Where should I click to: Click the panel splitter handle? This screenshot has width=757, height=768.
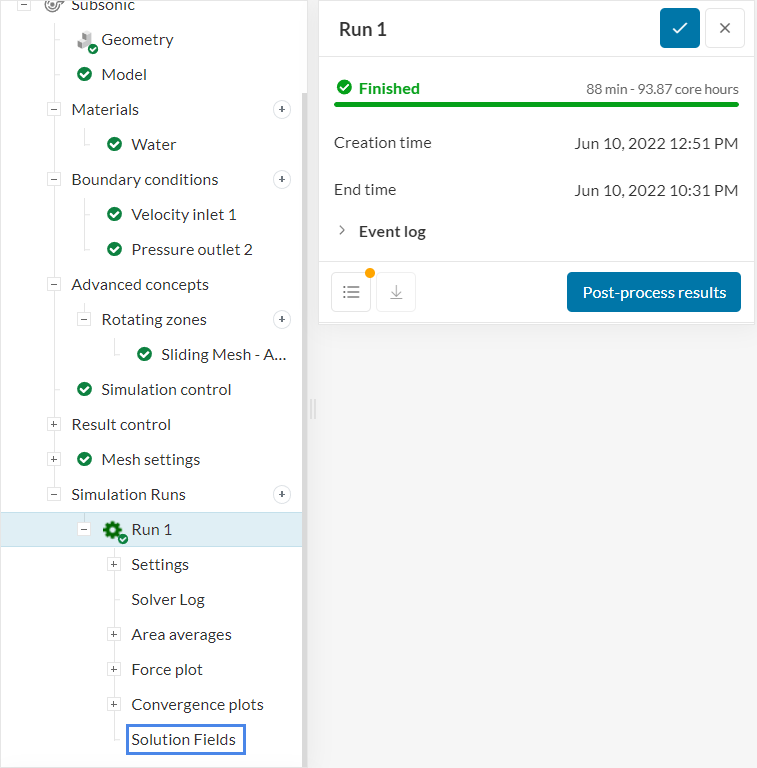(x=313, y=408)
